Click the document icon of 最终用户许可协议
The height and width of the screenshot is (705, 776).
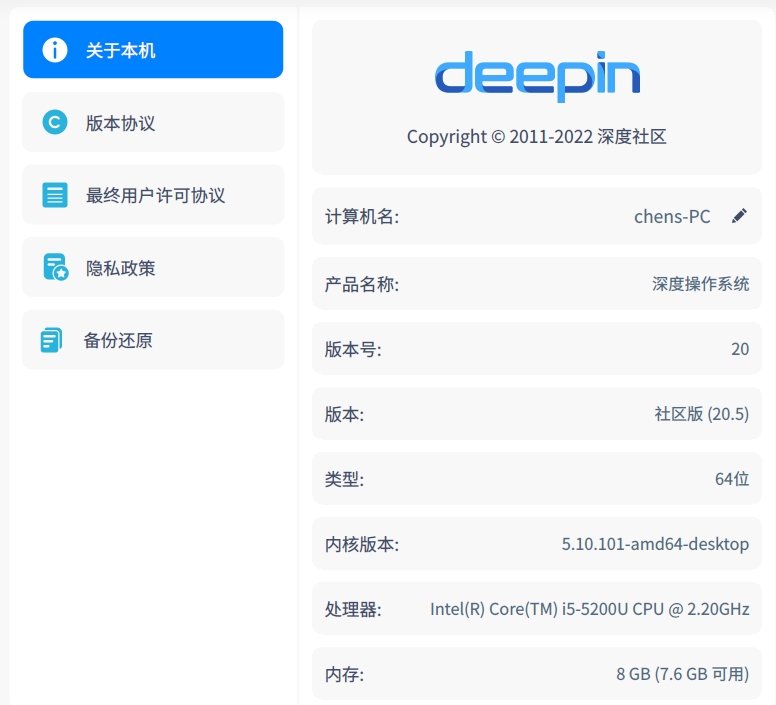click(54, 195)
